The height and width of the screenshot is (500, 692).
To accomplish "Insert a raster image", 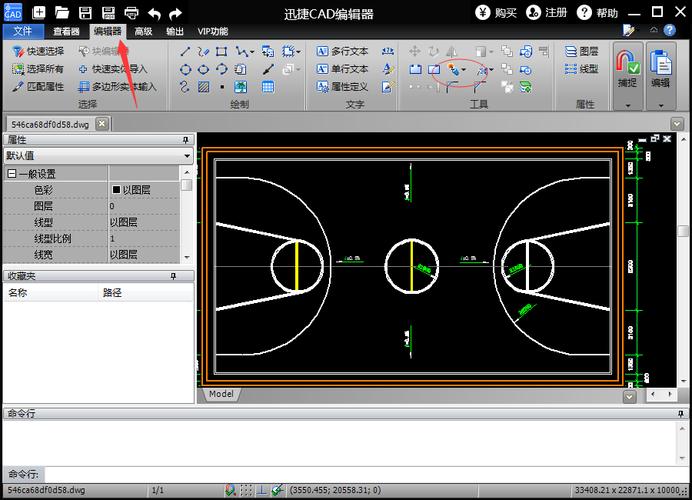I will 241,87.
